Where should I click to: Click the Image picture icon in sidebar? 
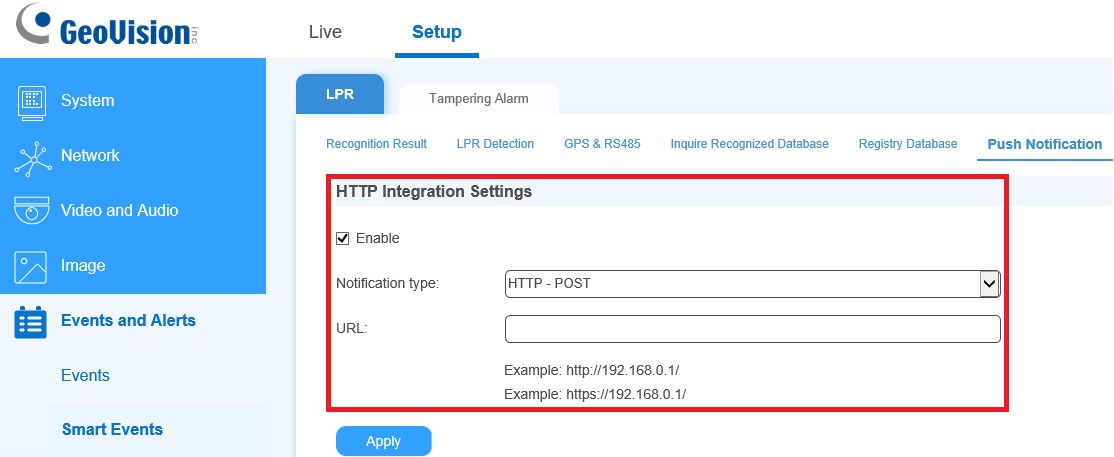click(x=31, y=267)
